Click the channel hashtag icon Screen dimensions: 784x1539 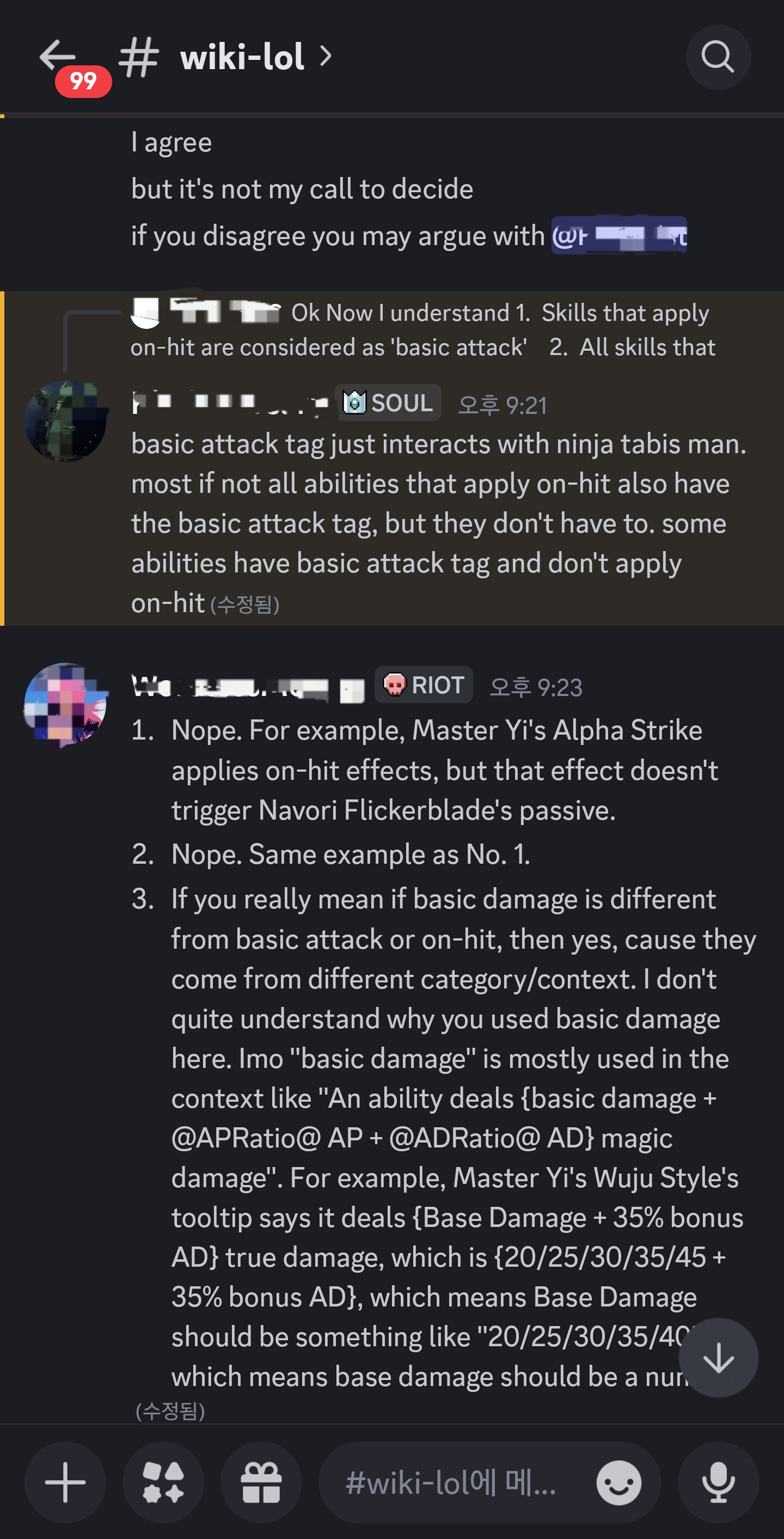pos(139,57)
